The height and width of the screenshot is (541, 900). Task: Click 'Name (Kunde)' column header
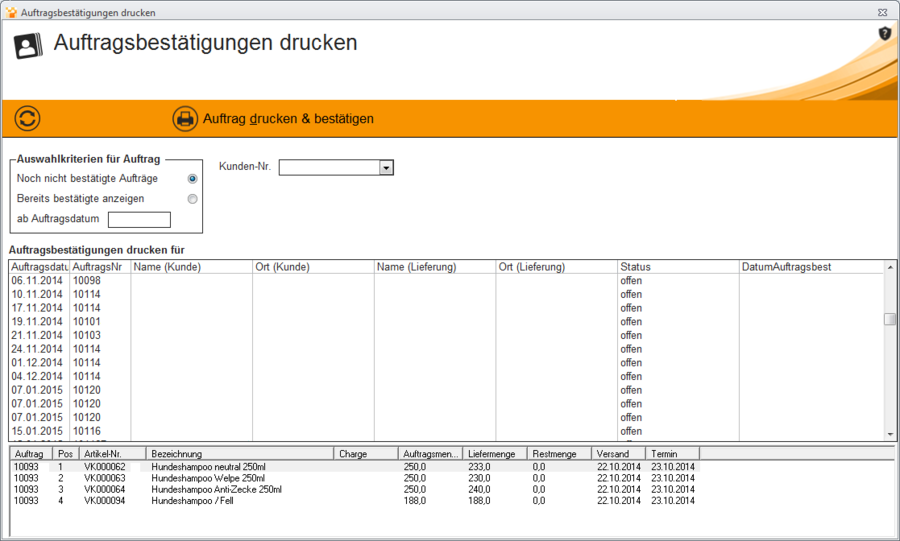[x=192, y=267]
